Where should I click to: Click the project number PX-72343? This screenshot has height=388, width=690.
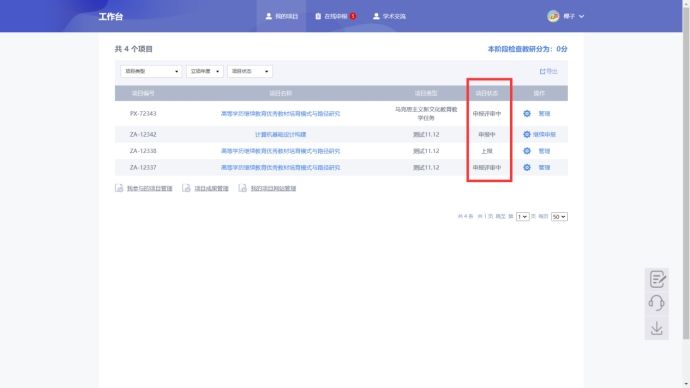[x=143, y=113]
